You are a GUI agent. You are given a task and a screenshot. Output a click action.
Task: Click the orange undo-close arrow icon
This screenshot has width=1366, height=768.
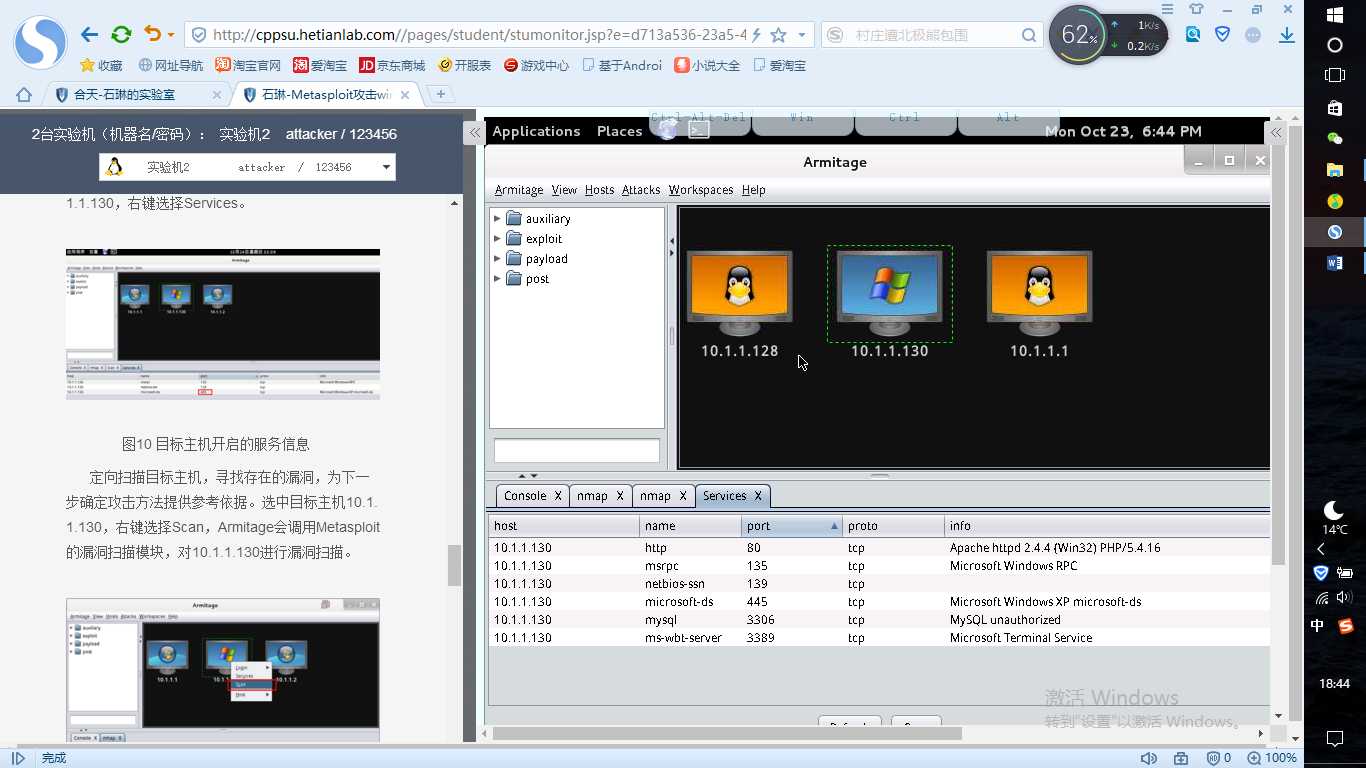(152, 35)
